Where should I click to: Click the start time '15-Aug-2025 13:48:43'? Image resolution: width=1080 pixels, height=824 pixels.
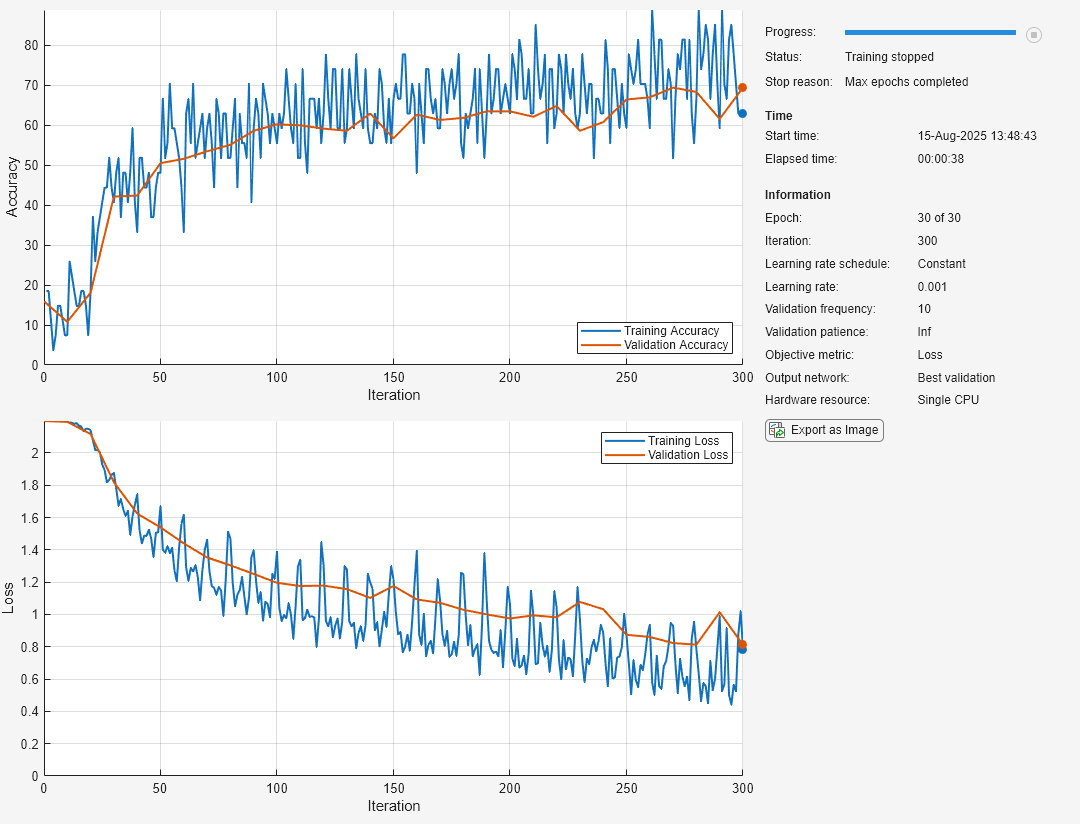point(977,136)
